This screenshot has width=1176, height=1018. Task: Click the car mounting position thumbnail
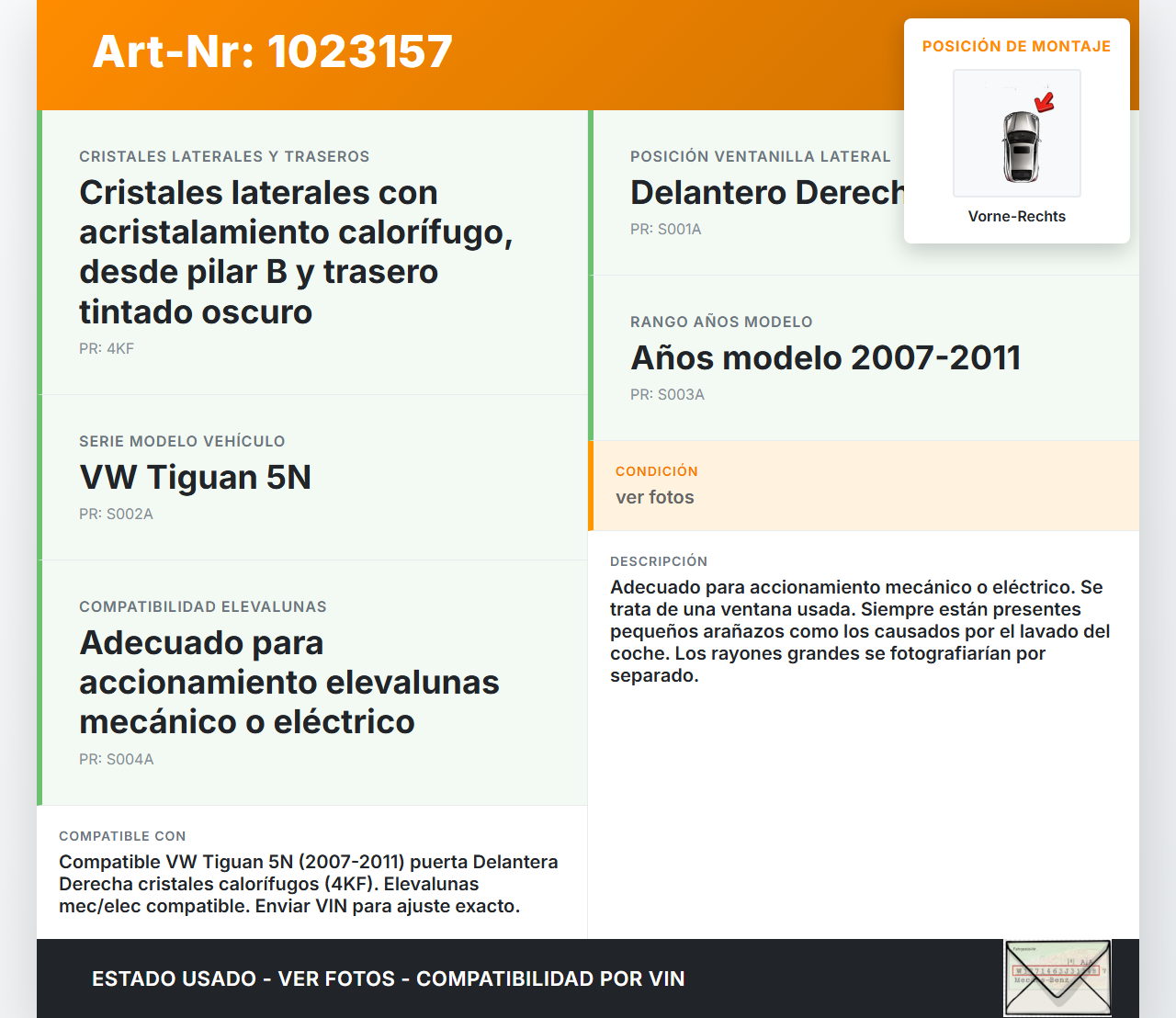(1017, 133)
